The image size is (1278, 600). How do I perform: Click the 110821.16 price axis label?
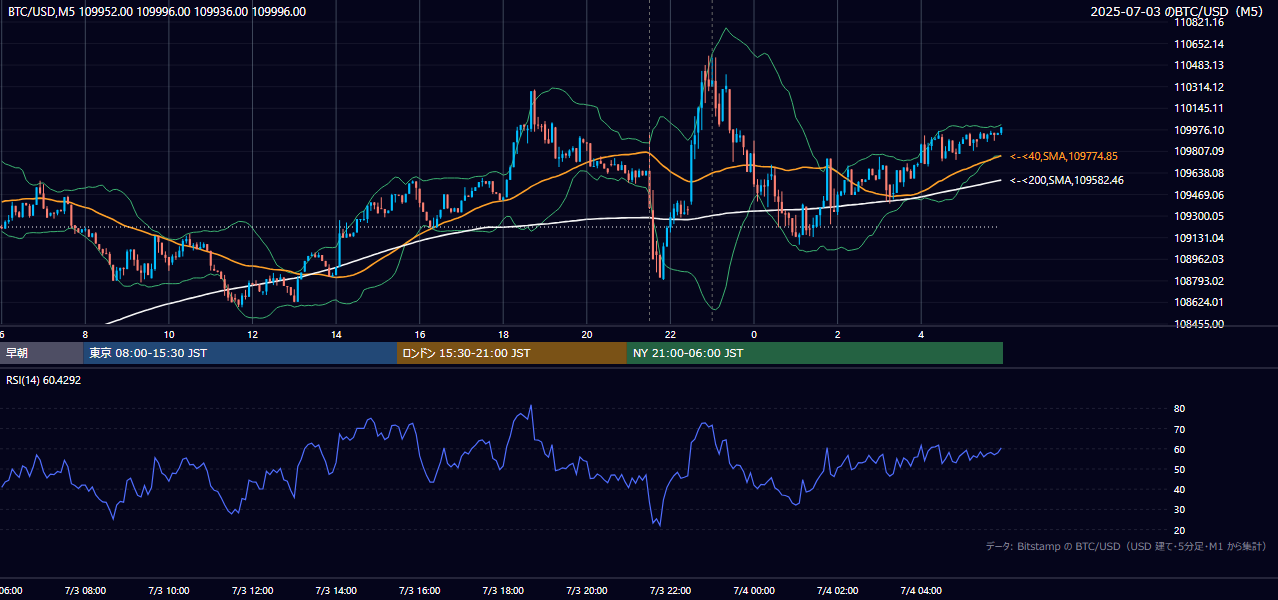(1200, 22)
